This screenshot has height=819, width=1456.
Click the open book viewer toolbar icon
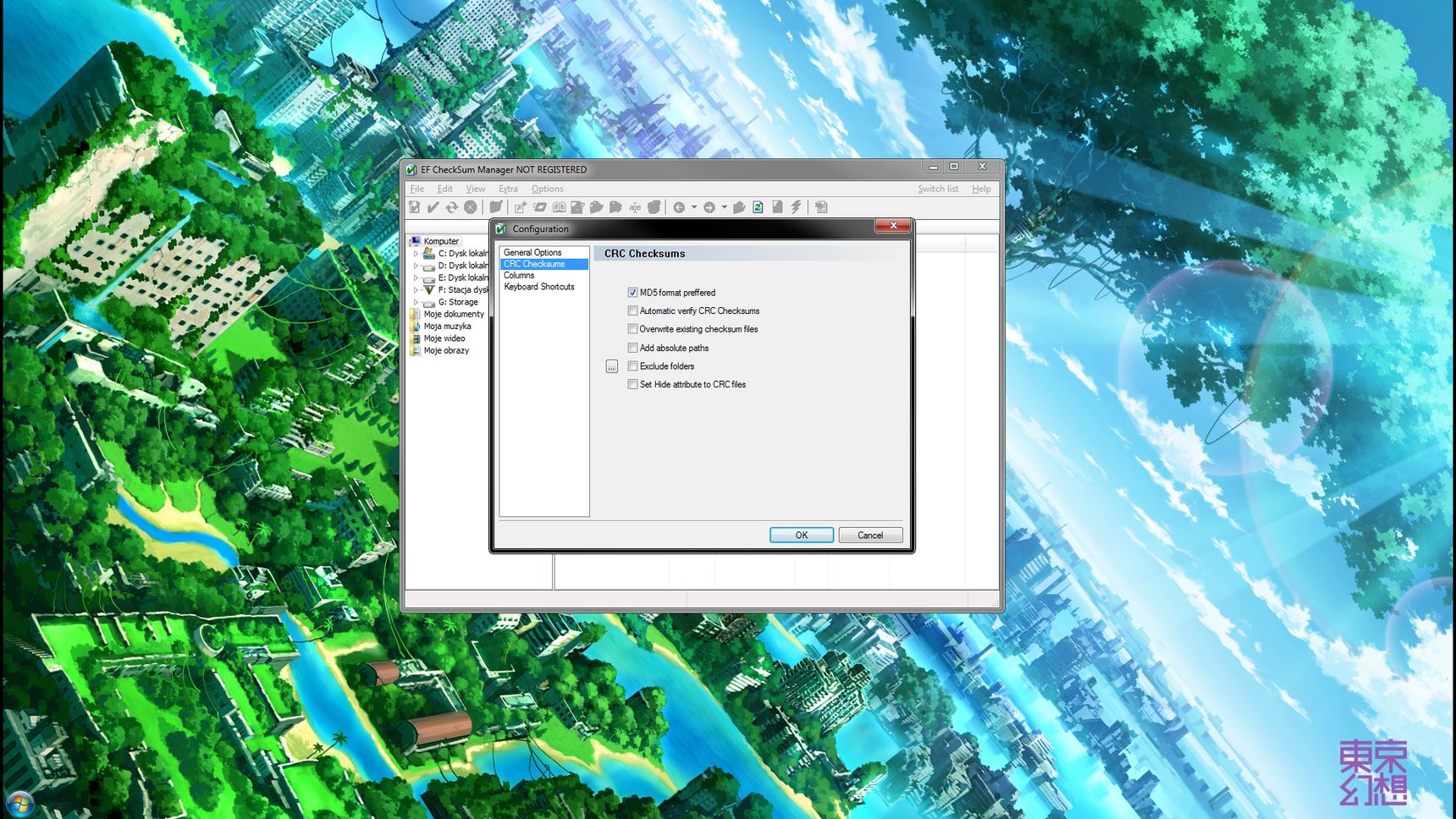coord(559,207)
